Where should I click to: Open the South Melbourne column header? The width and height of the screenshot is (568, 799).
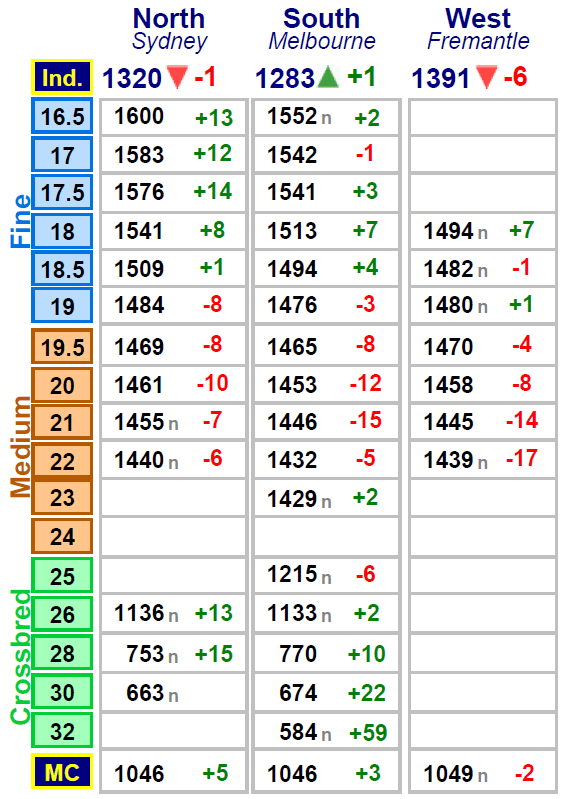321,29
